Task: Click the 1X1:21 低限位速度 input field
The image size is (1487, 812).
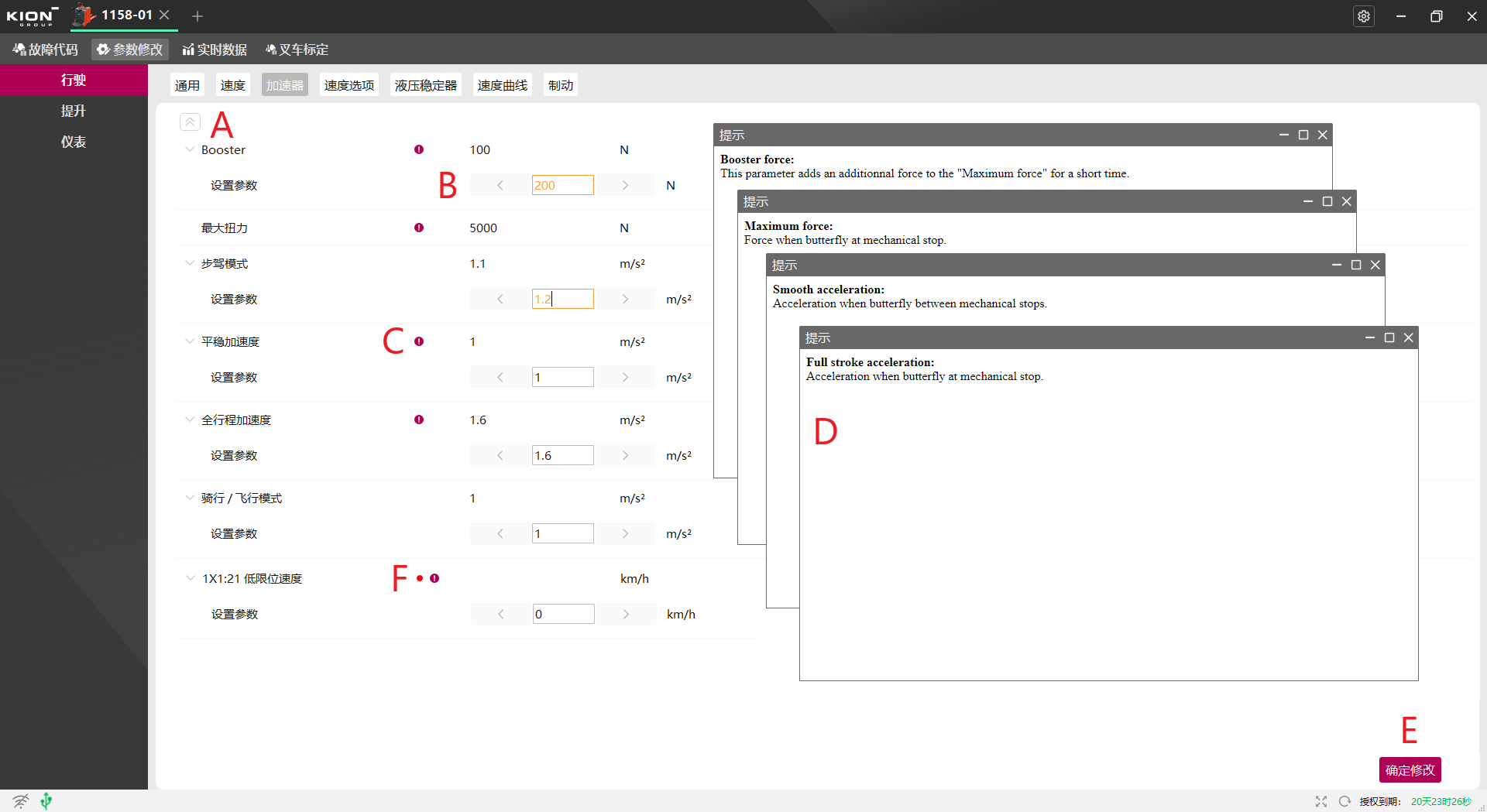Action: (x=563, y=614)
